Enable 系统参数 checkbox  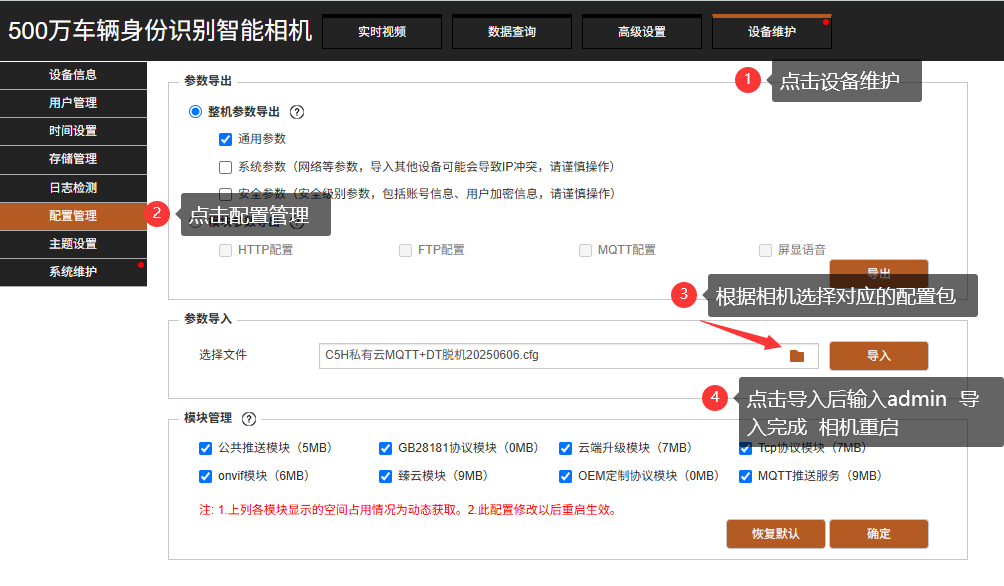[225, 168]
